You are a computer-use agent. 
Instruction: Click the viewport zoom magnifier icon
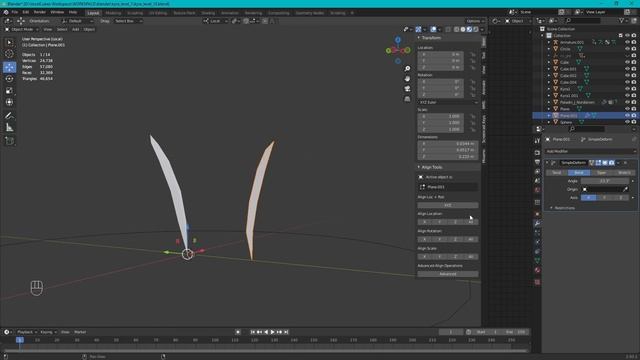tap(407, 69)
